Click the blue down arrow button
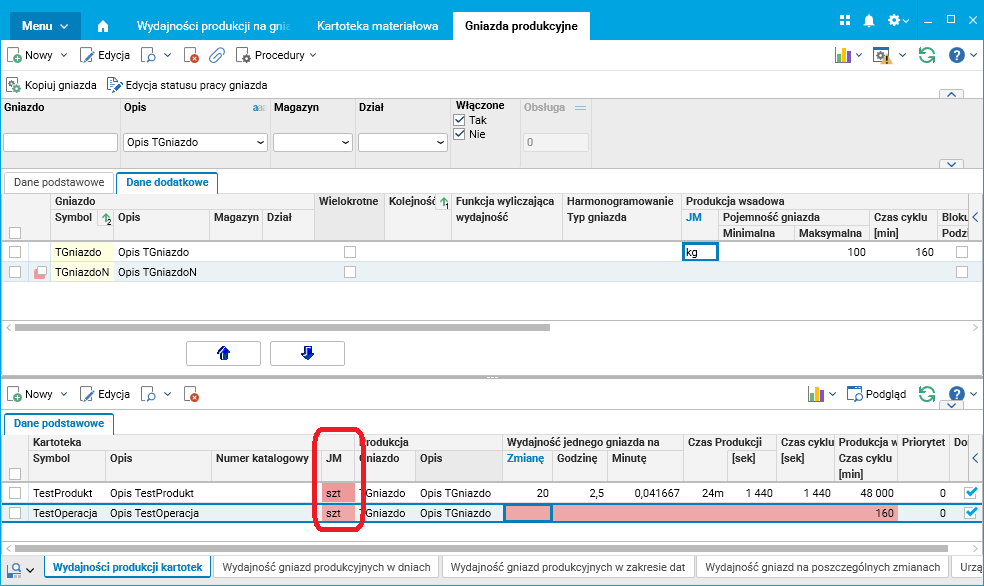Viewport: 984px width, 586px height. [x=307, y=353]
